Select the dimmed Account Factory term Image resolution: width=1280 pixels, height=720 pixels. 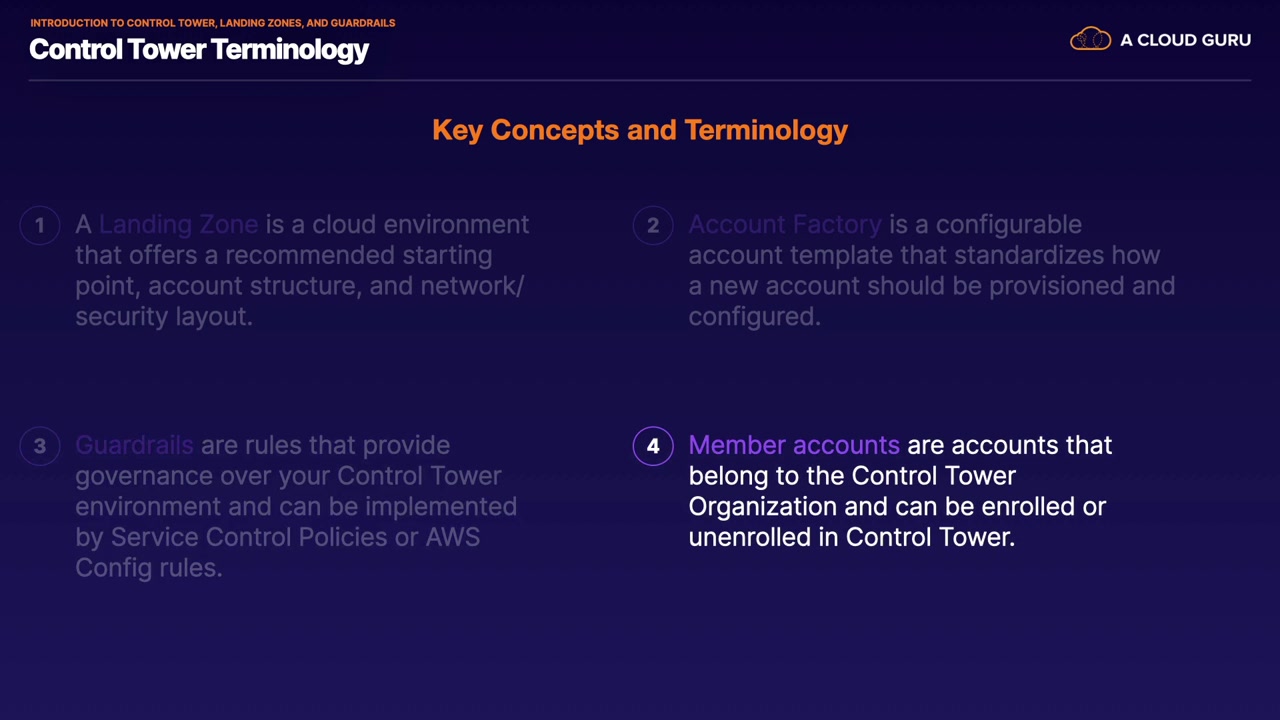tap(785, 225)
